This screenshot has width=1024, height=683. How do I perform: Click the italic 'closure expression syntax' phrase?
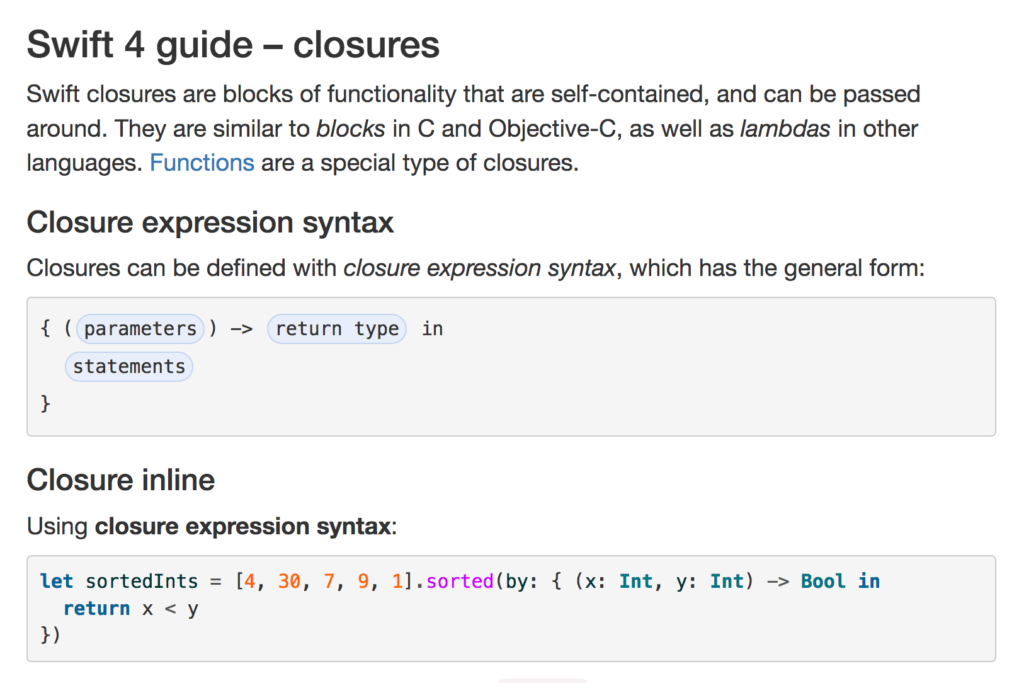pyautogui.click(x=479, y=268)
